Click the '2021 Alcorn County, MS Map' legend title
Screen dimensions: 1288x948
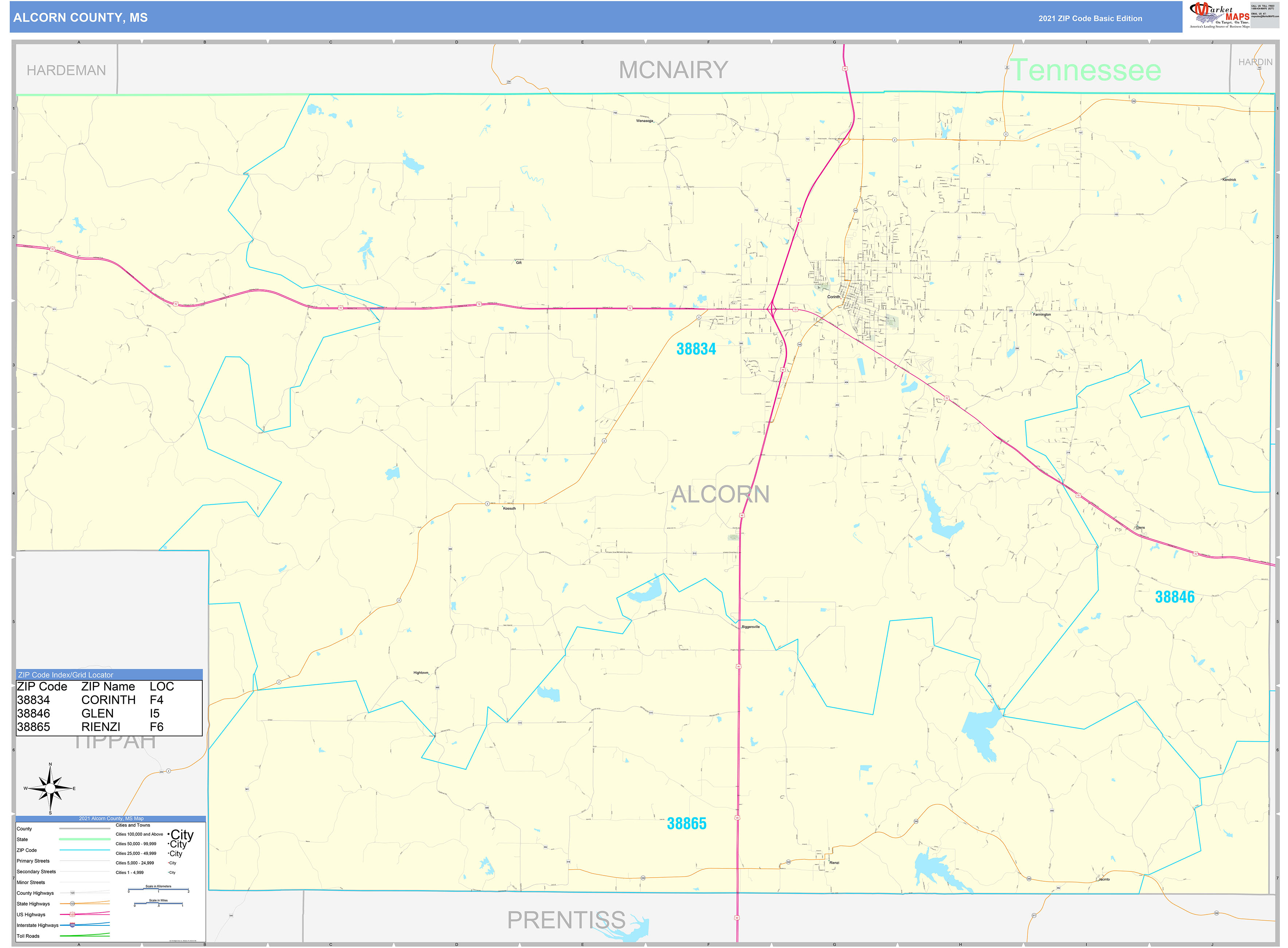coord(111,818)
